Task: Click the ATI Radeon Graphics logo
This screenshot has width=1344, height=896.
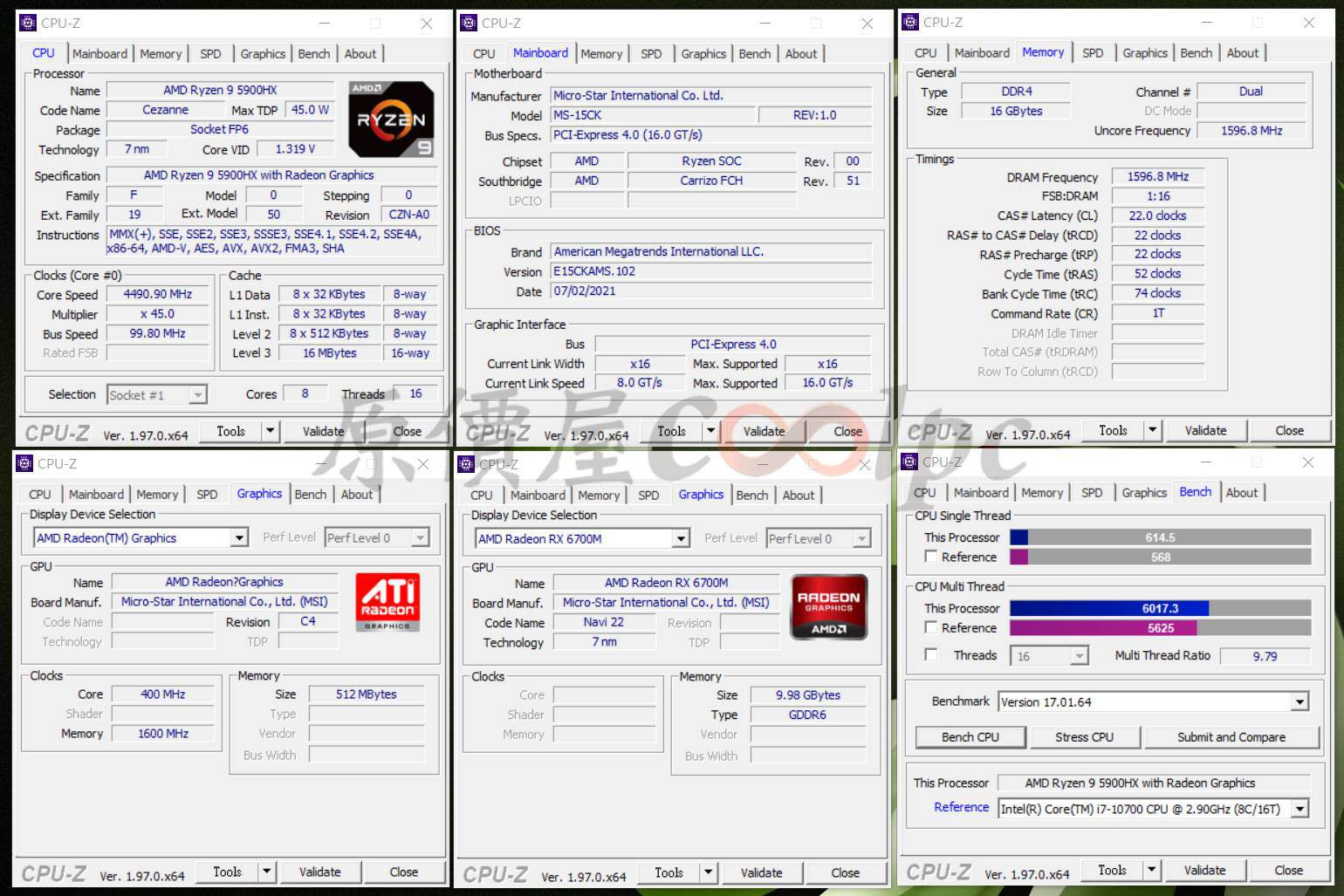Action: click(387, 602)
